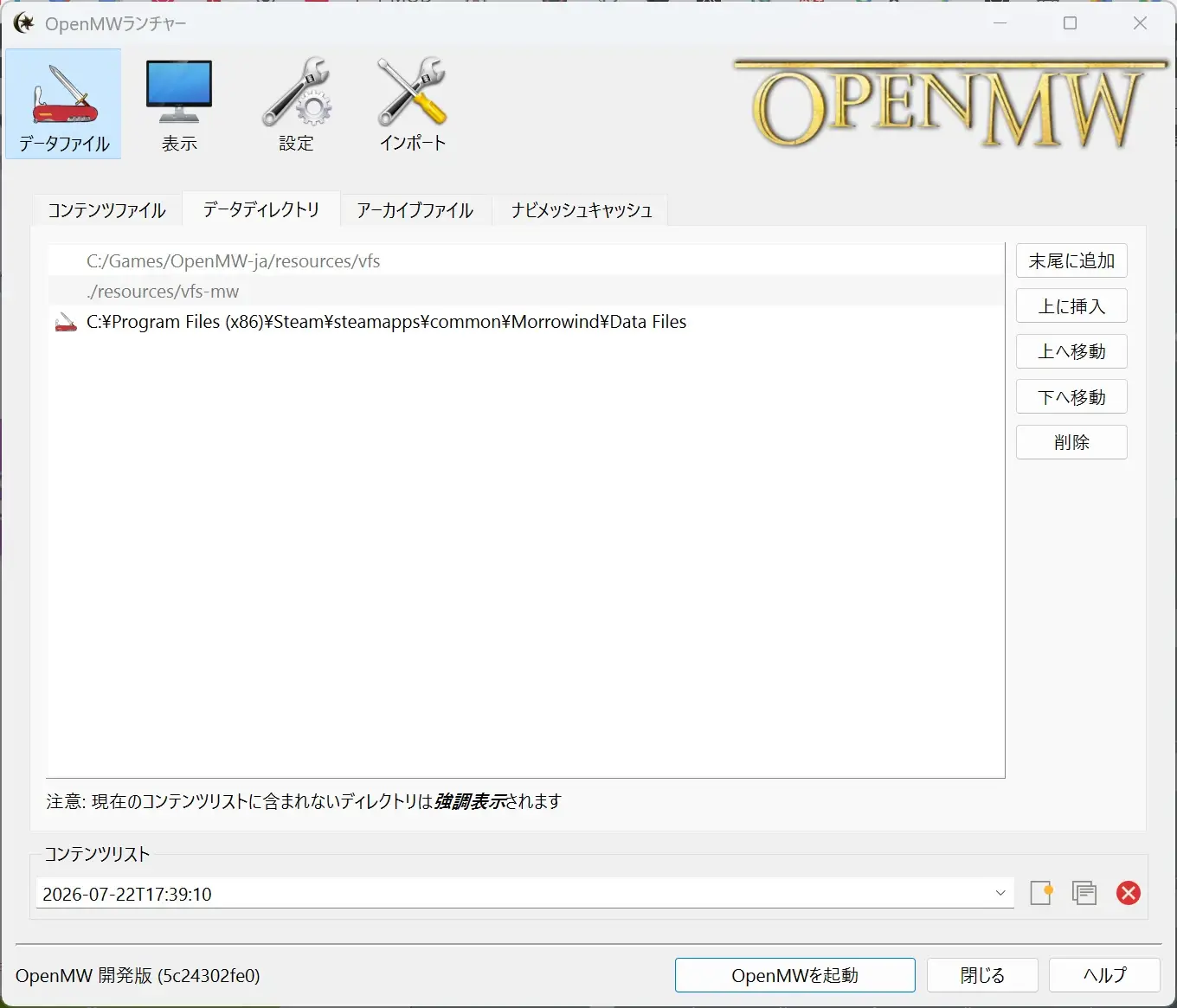Open the 表示 display section
The image size is (1177, 1008).
point(179,104)
